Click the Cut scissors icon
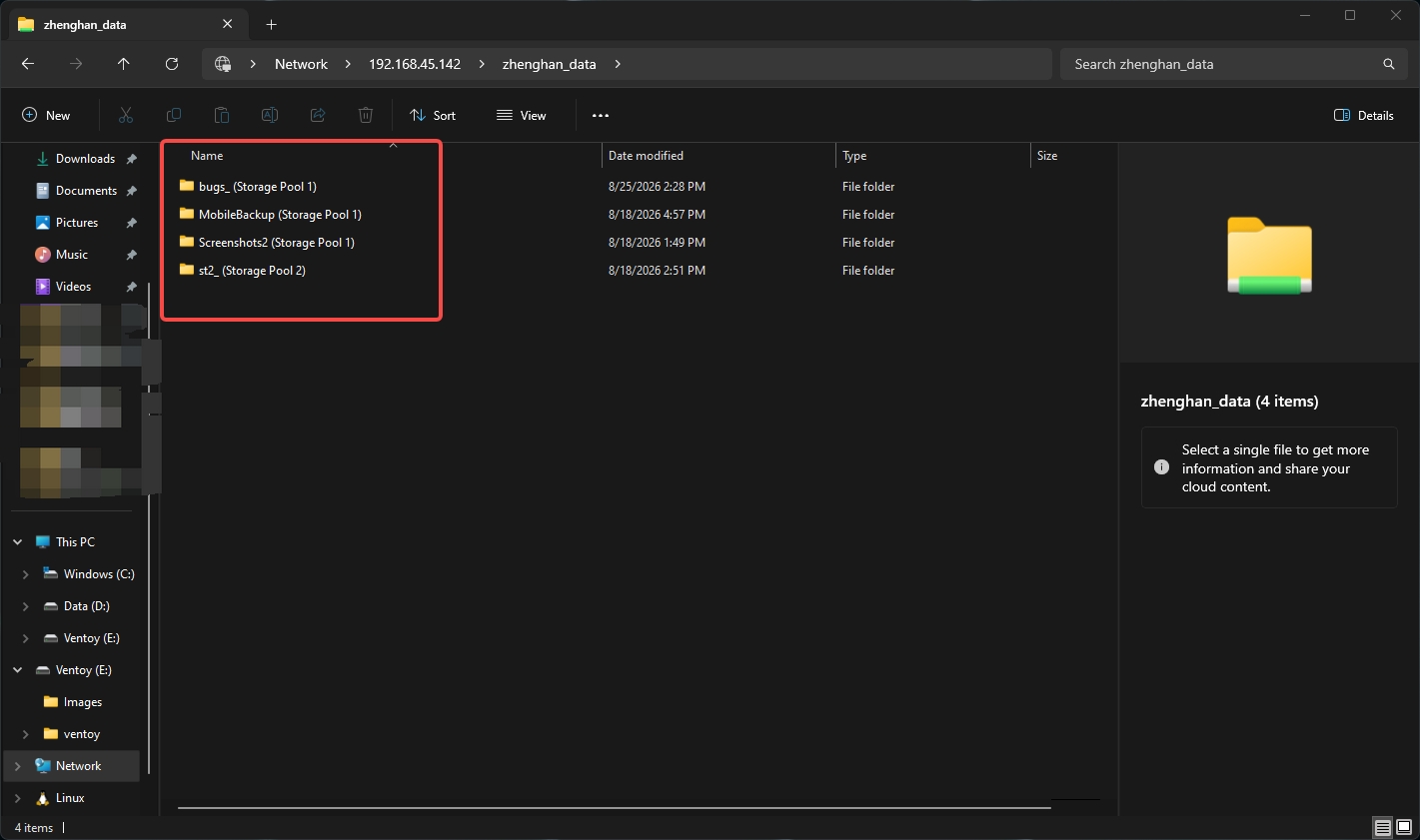The width and height of the screenshot is (1420, 840). (x=126, y=116)
